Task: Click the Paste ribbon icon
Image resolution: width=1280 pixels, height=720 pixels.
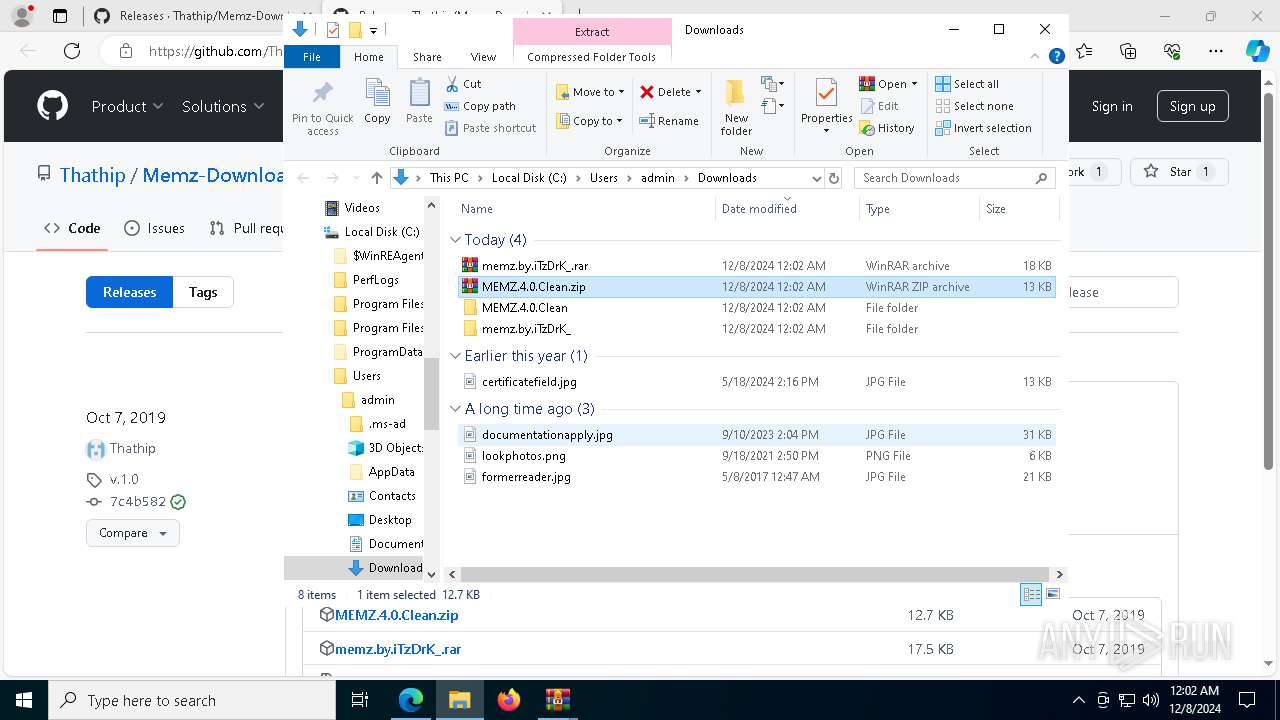Action: pyautogui.click(x=419, y=94)
